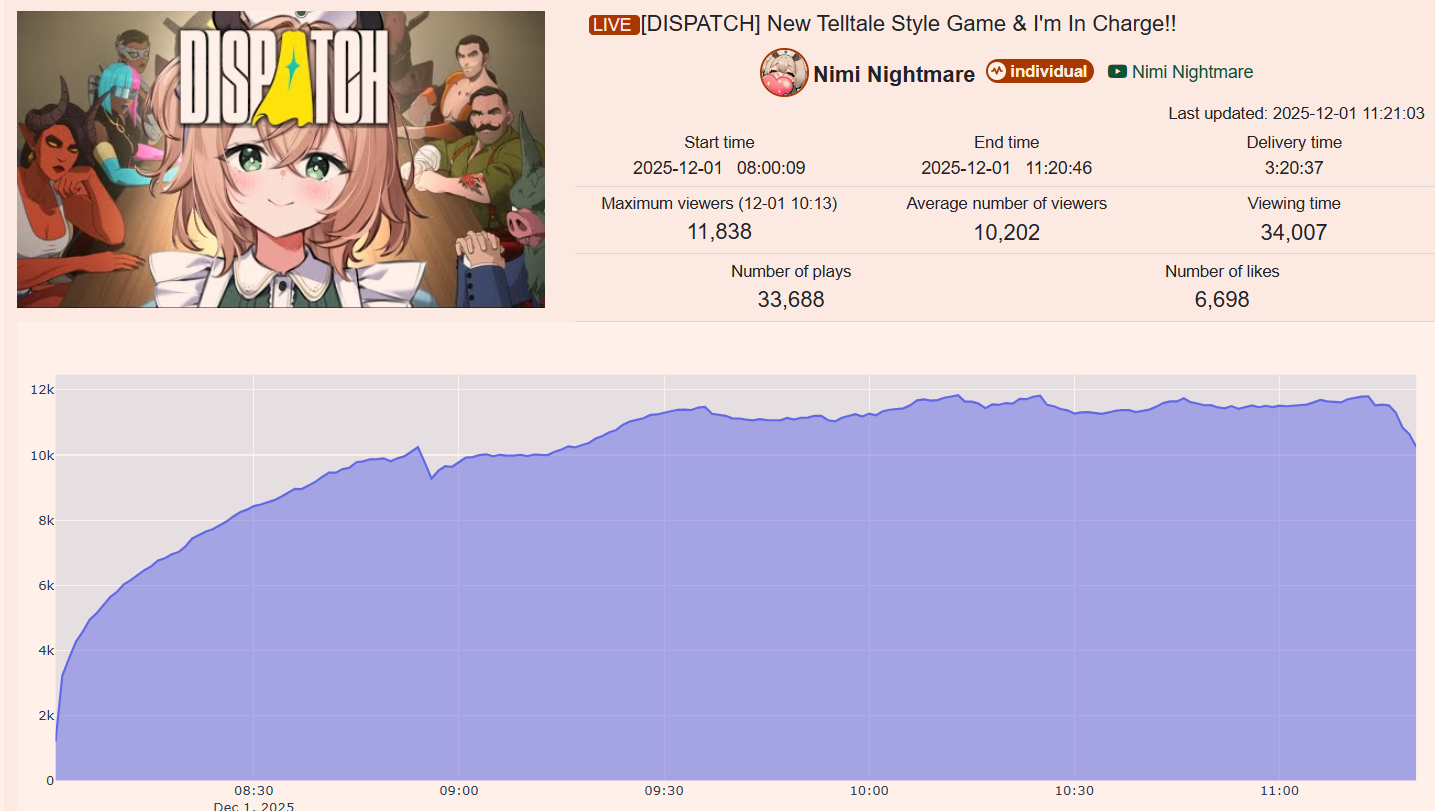Click the Average number of viewers label
The width and height of the screenshot is (1435, 811).
point(1007,204)
